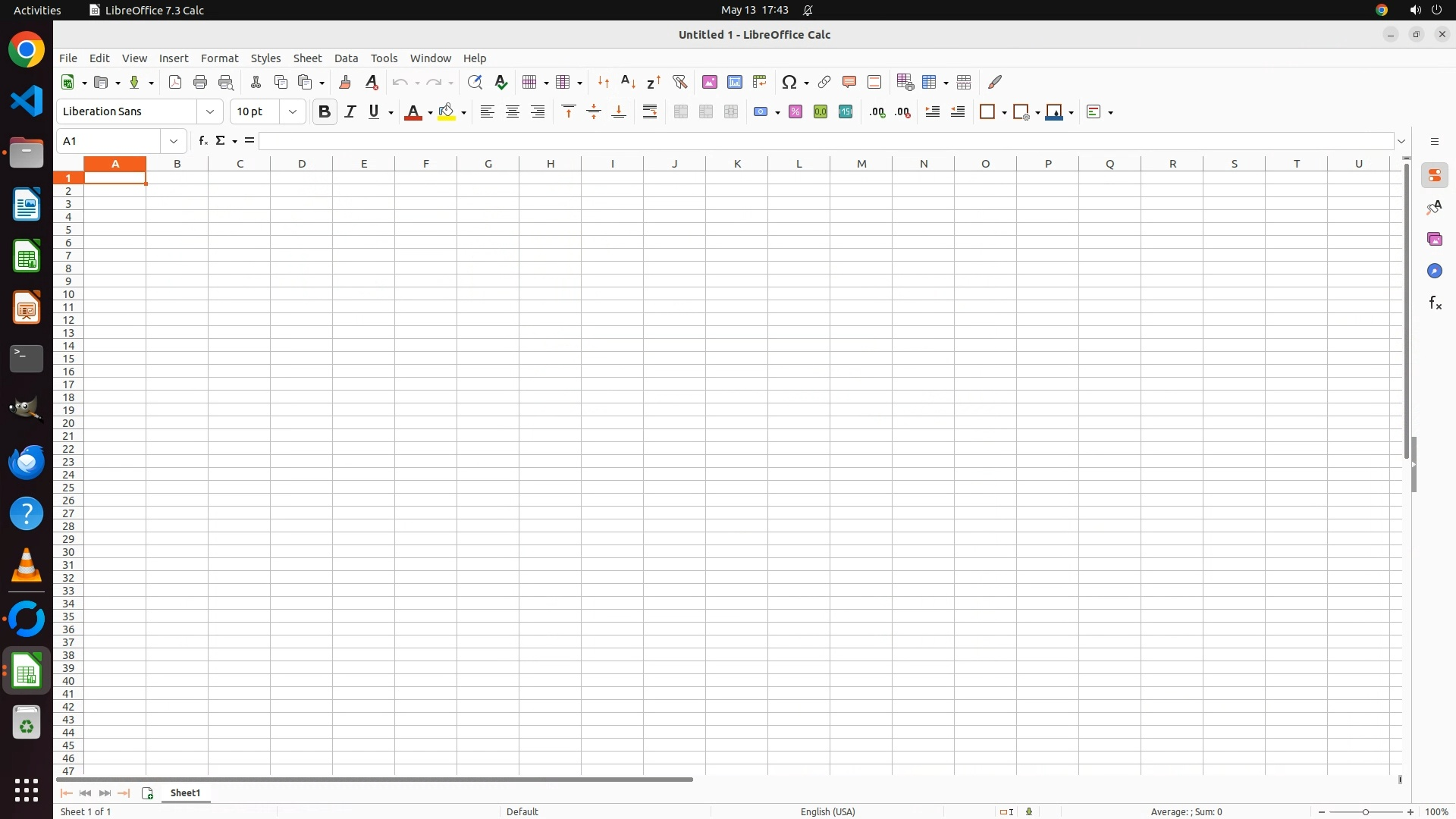Select the Sheet1 tab
1456x819 pixels.
(185, 793)
